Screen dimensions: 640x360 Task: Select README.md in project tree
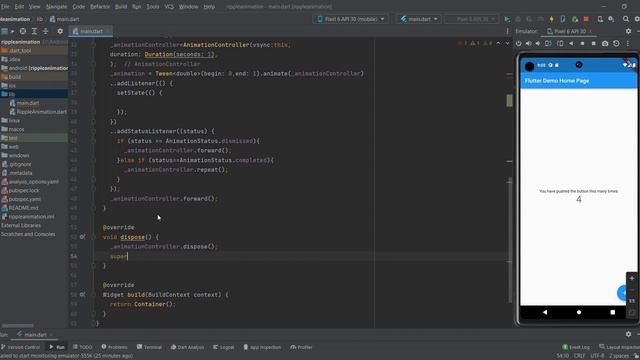click(x=20, y=208)
